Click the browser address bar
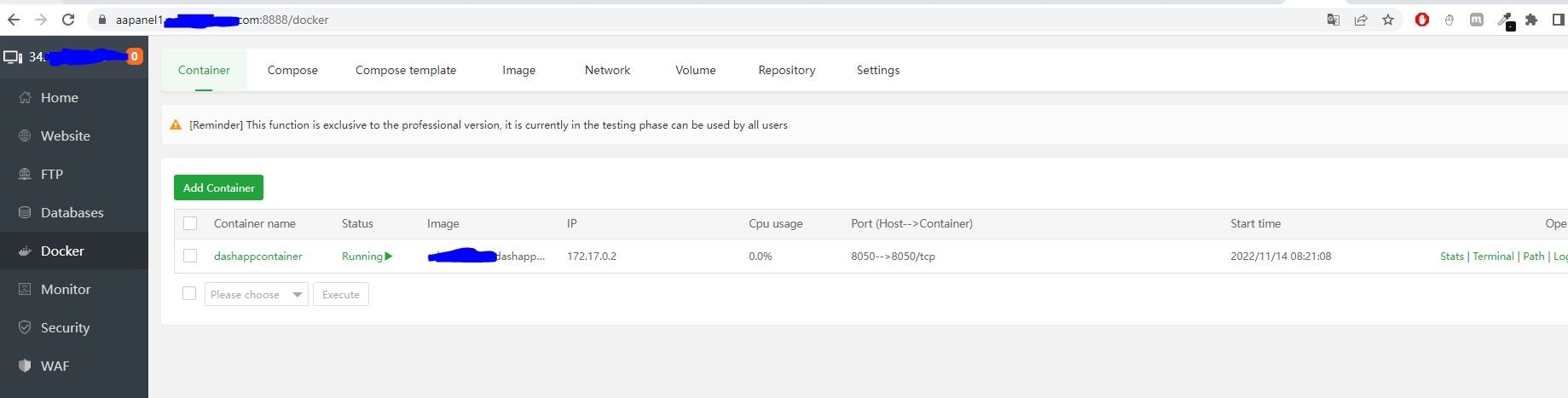The width and height of the screenshot is (1568, 398). click(682, 20)
